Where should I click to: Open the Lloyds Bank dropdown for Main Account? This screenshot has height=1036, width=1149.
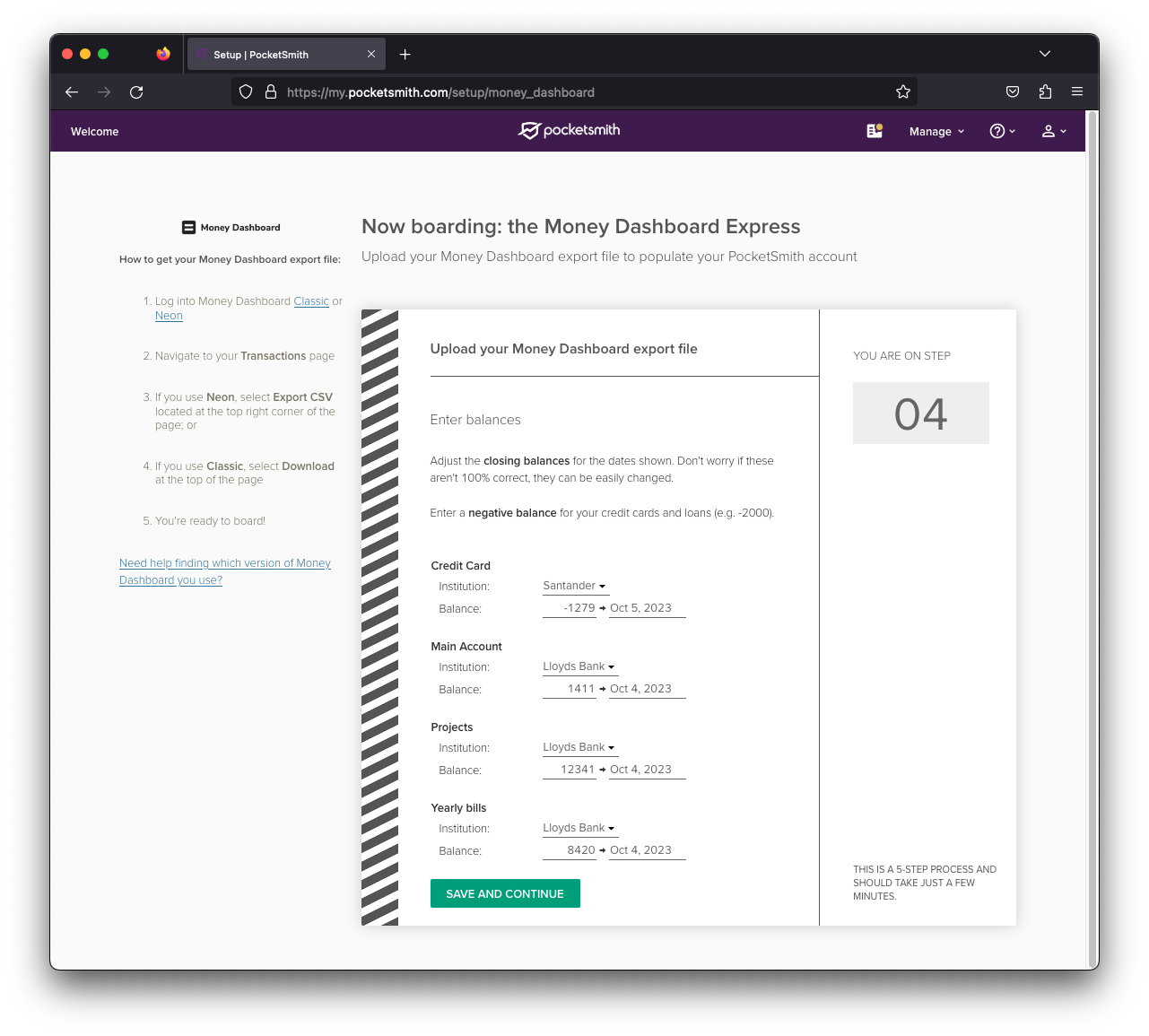click(x=579, y=666)
